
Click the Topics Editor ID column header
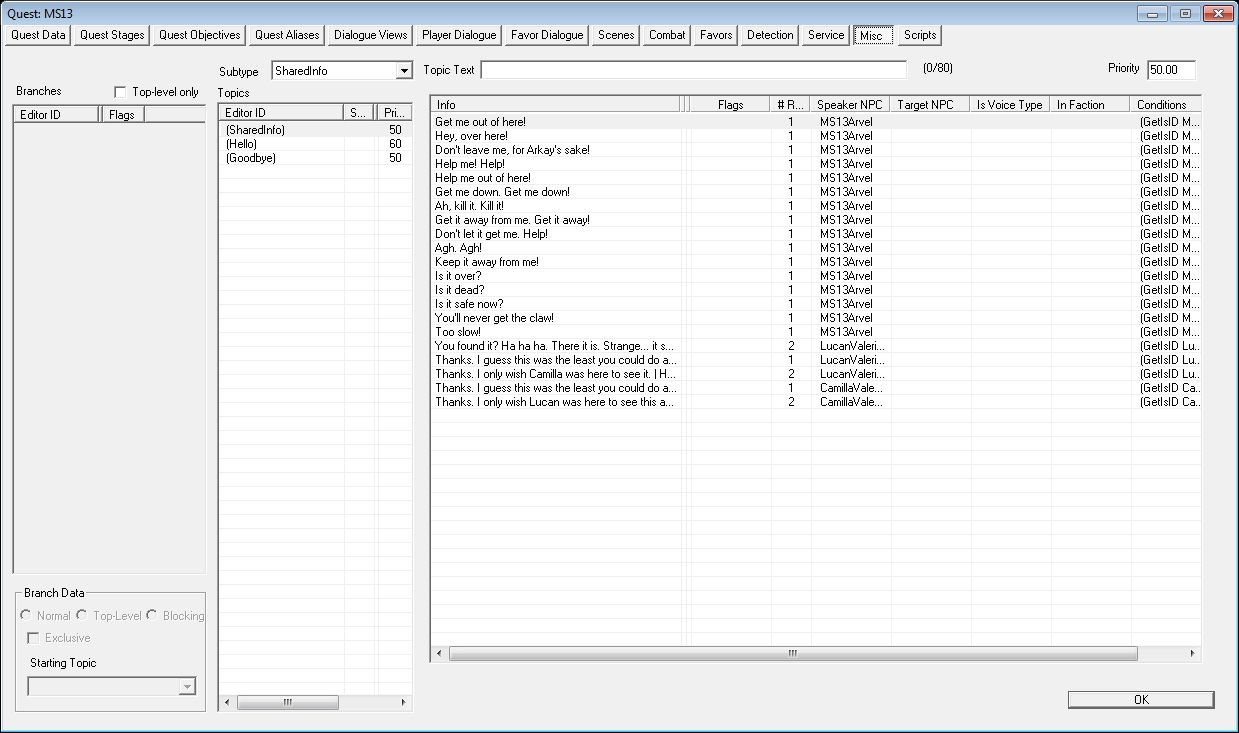[281, 113]
